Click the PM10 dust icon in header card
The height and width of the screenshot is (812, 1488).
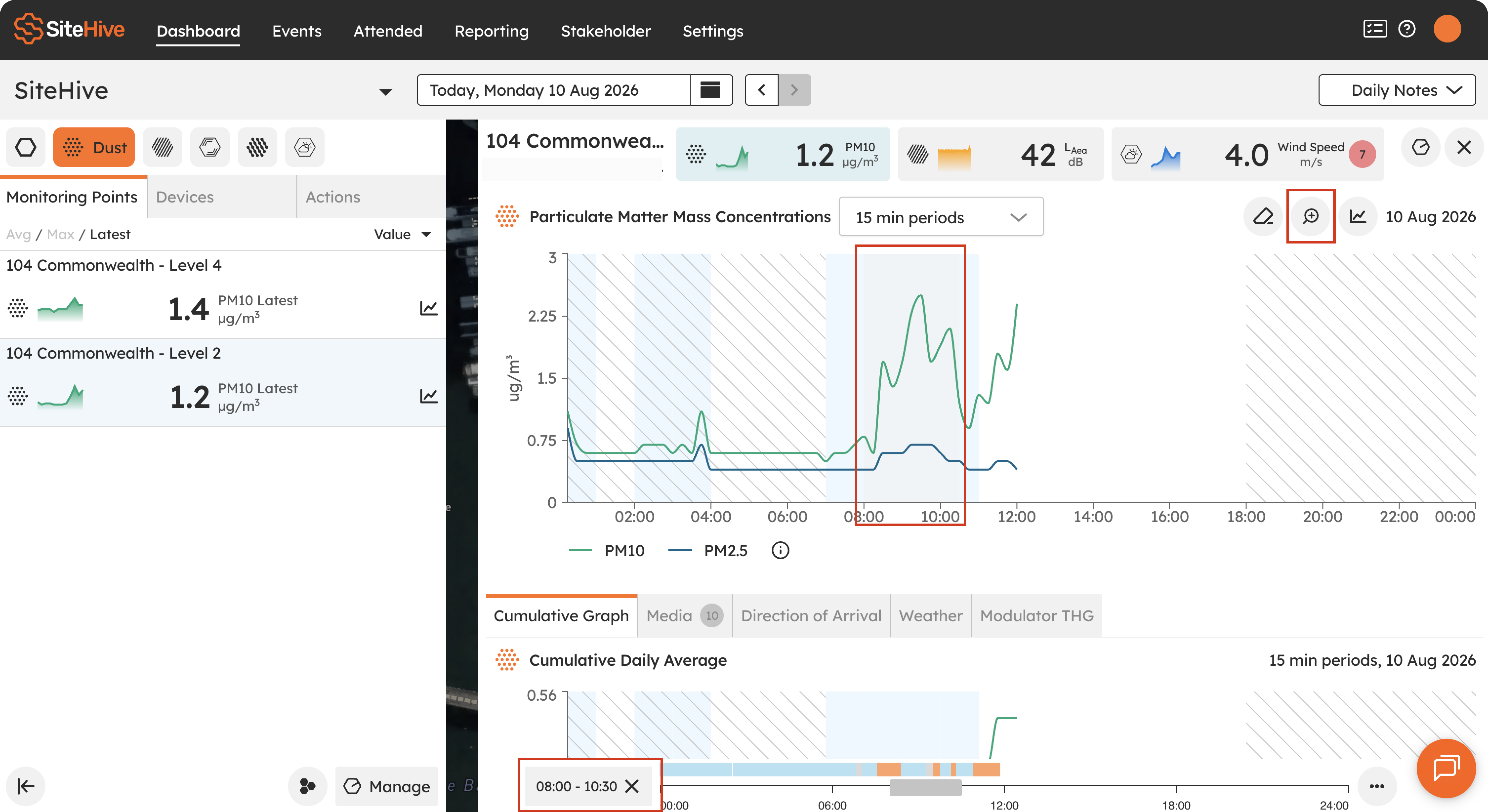pyautogui.click(x=696, y=154)
